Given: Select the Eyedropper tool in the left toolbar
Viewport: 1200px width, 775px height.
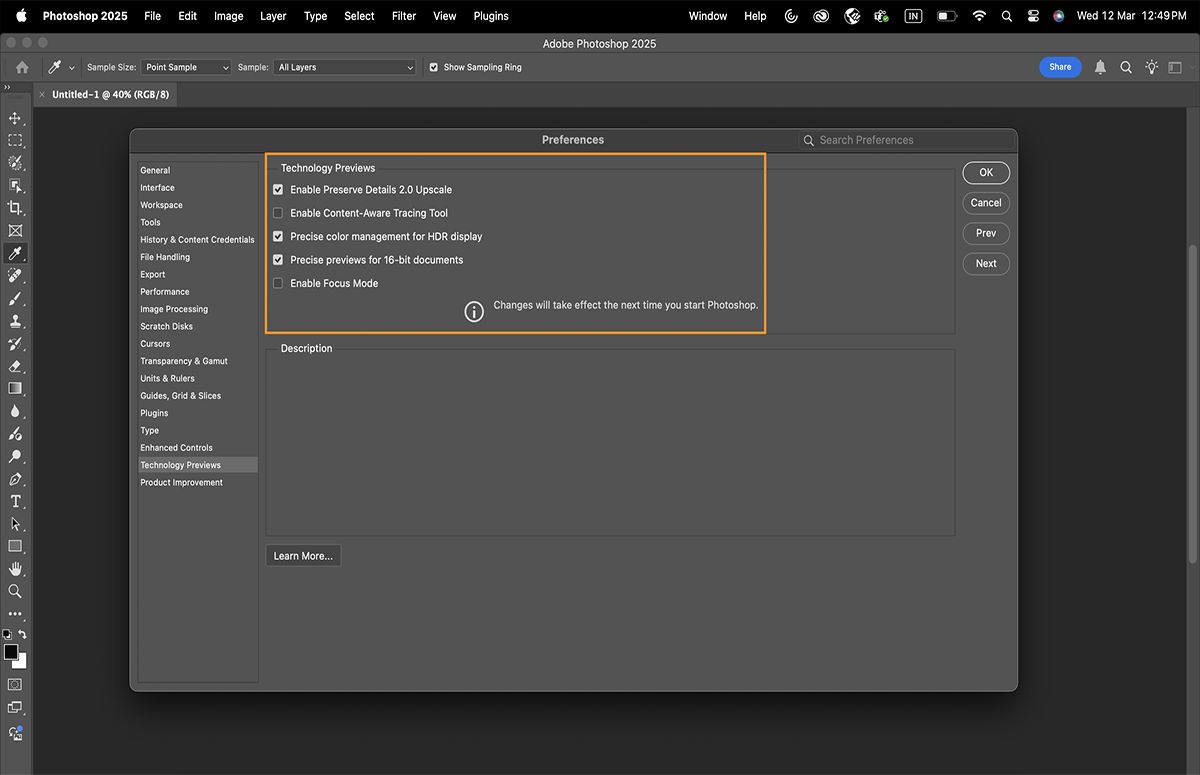Looking at the screenshot, I should pyautogui.click(x=15, y=253).
